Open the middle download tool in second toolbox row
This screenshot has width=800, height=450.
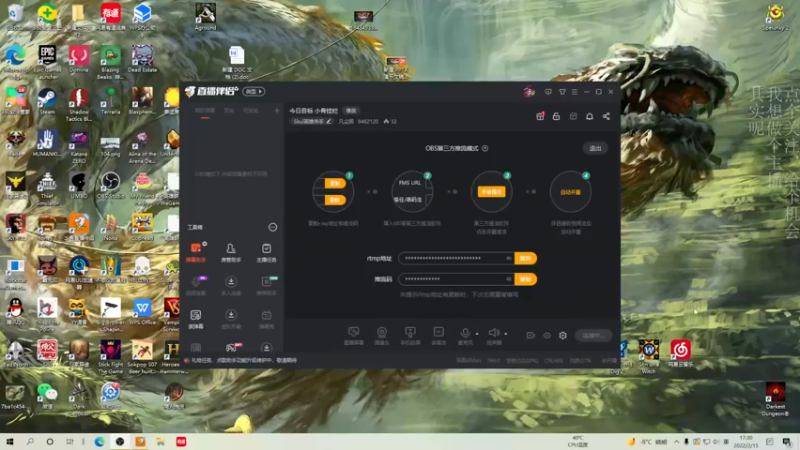[231, 285]
